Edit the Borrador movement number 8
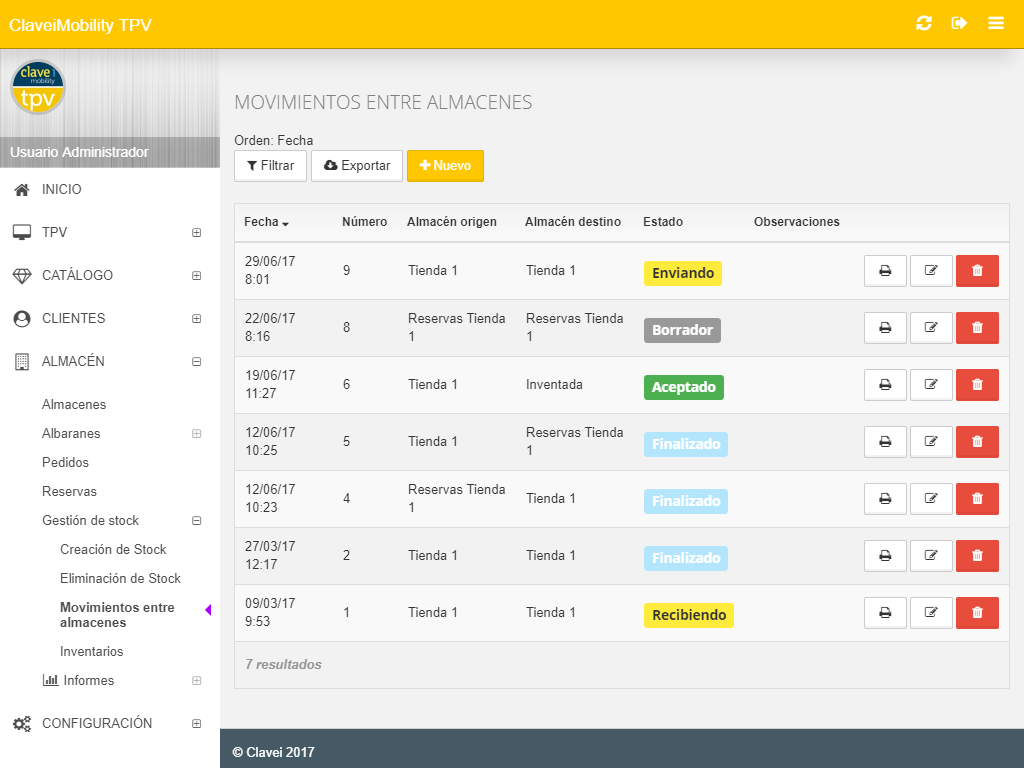The image size is (1024, 768). coord(931,328)
